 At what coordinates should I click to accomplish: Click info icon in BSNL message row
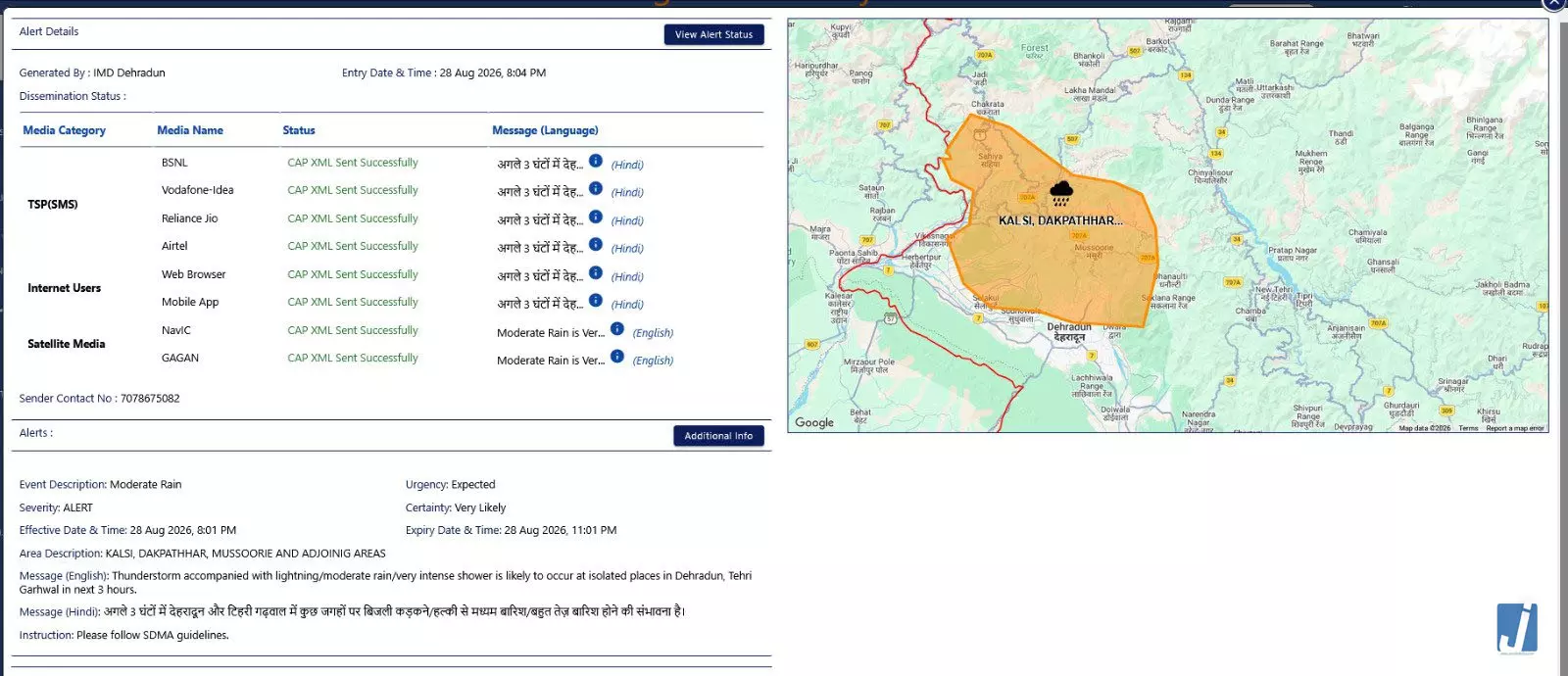(x=595, y=161)
